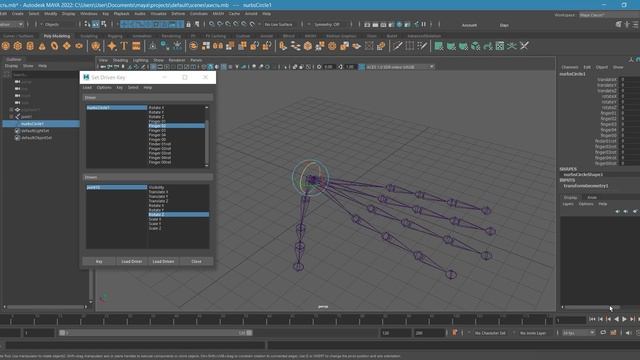The width and height of the screenshot is (640, 360).
Task: Click the polygon cube shelf icon
Action: pyautogui.click(x=18, y=46)
